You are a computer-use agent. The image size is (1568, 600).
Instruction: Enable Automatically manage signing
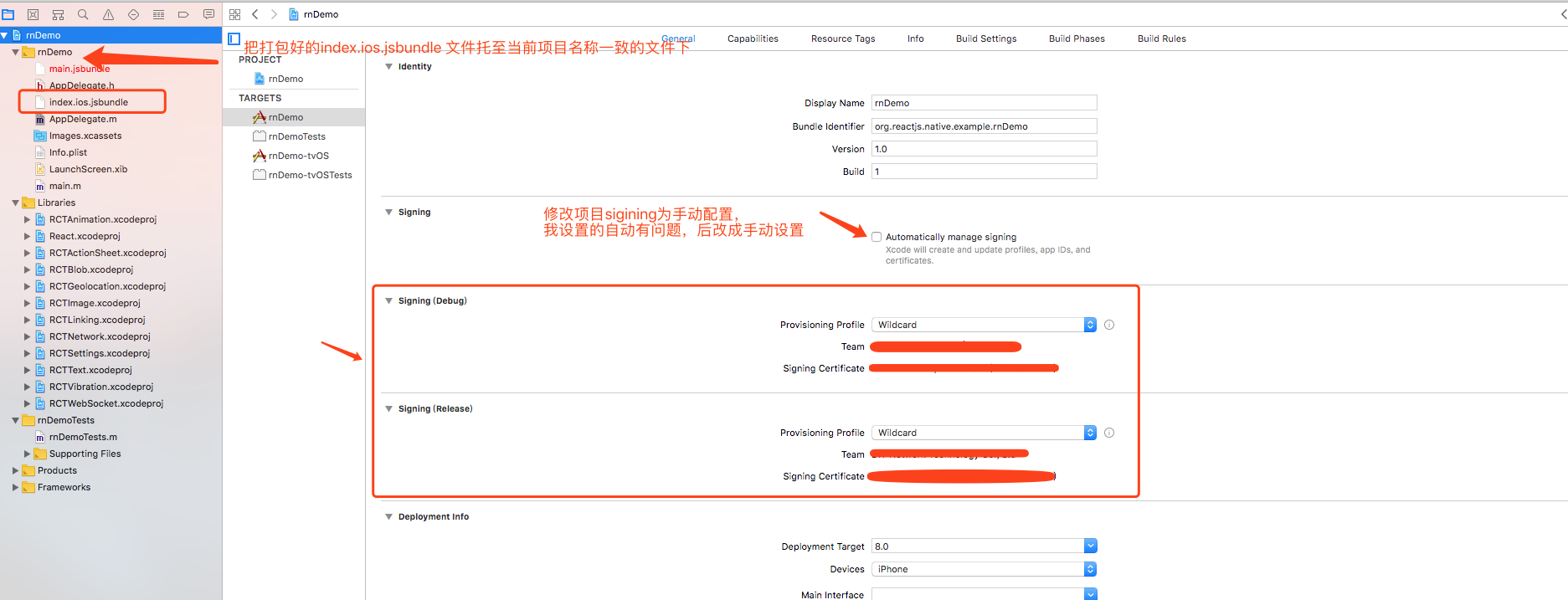click(x=877, y=237)
